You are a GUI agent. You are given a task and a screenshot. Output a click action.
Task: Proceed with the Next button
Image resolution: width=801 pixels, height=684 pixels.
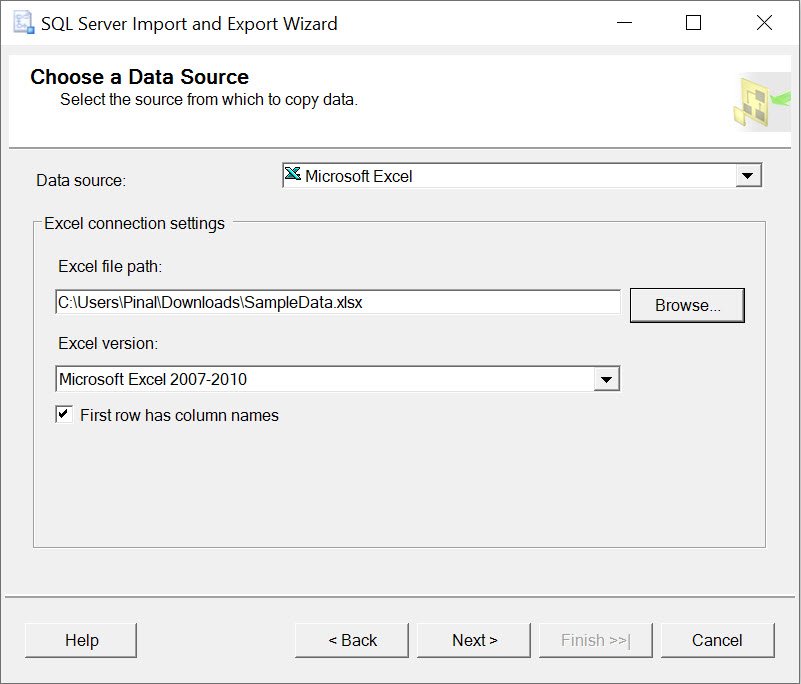pos(474,640)
